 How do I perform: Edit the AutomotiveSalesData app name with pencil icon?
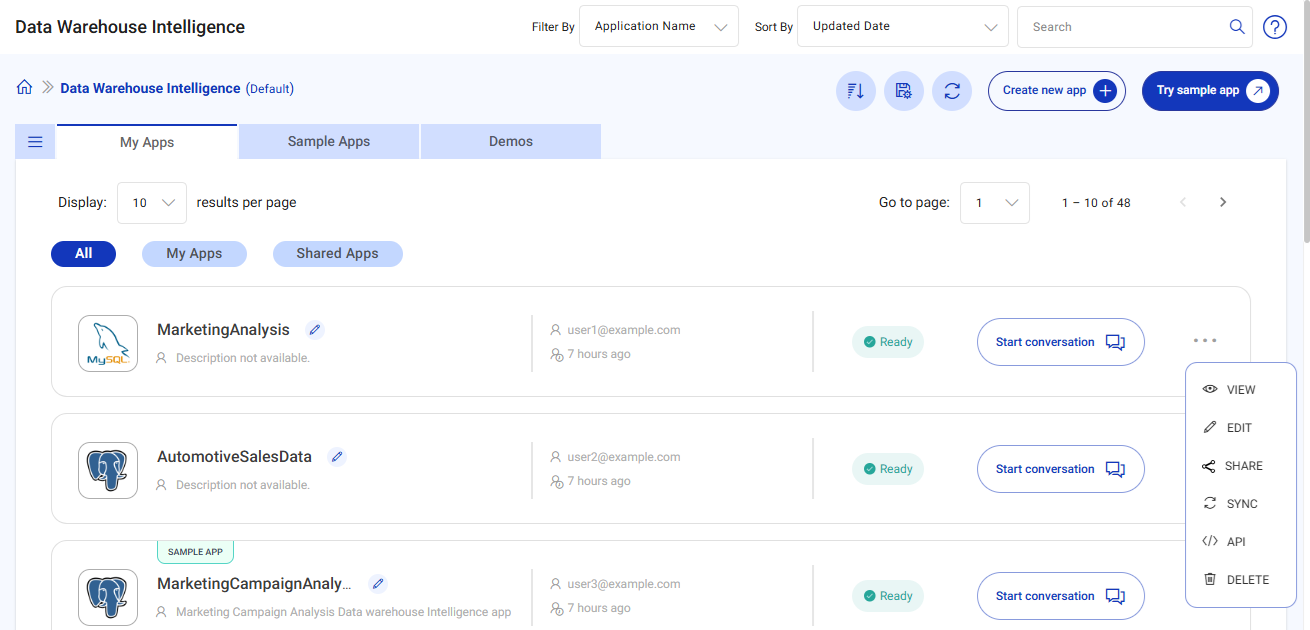tap(337, 456)
